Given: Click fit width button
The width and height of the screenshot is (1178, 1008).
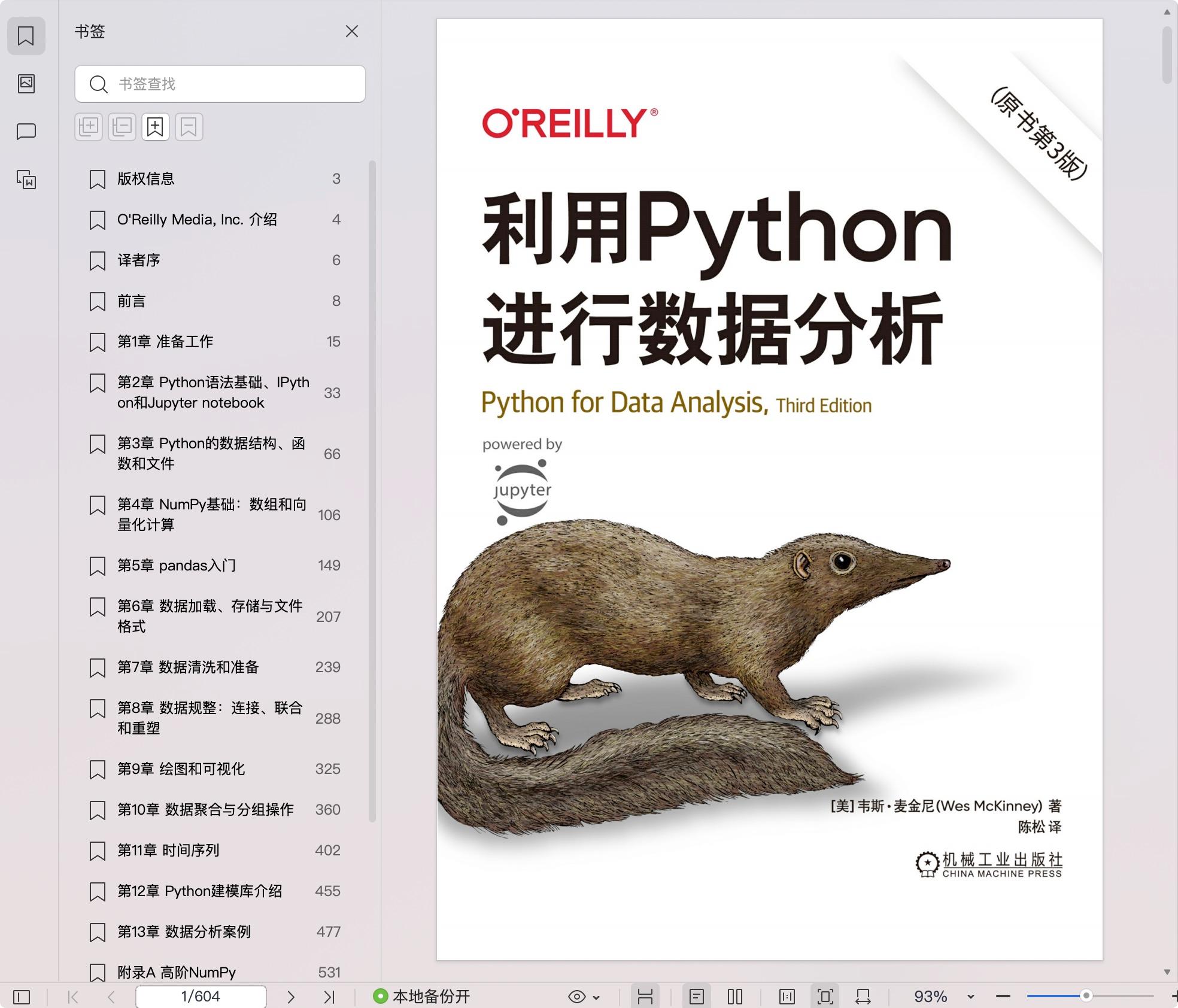Looking at the screenshot, I should pos(863,997).
